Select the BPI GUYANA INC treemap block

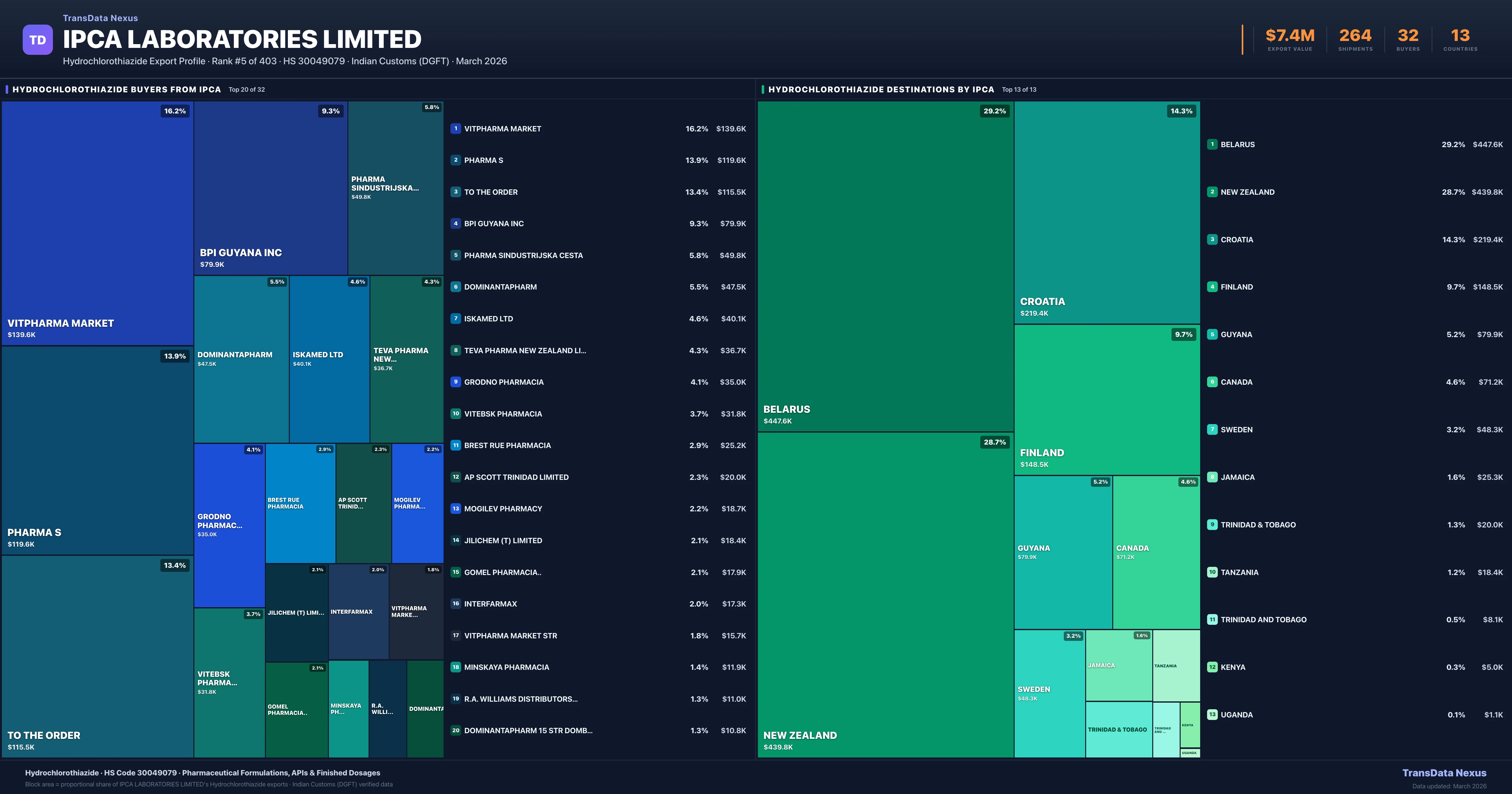pos(270,188)
